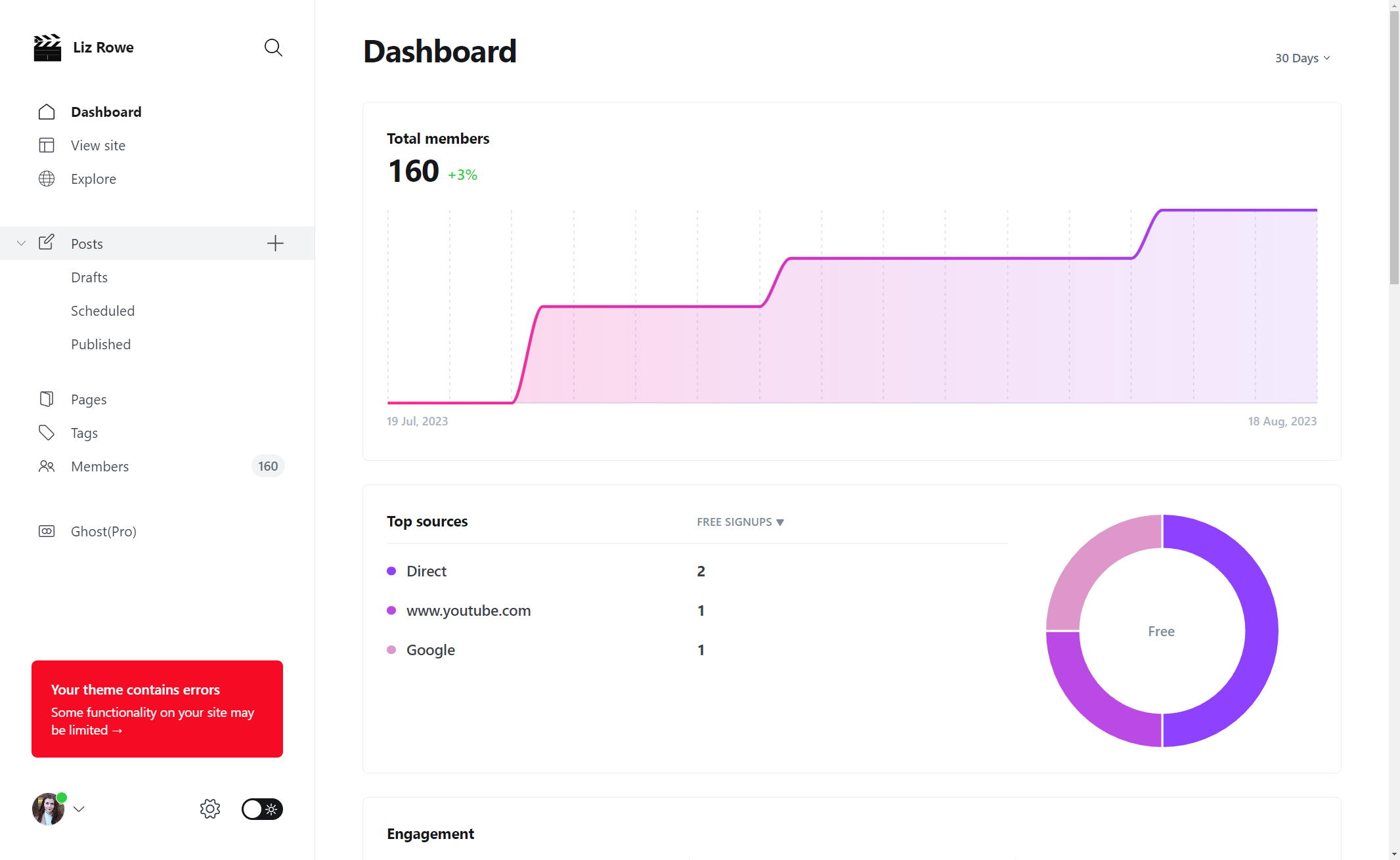Create a new post with plus icon

pos(275,244)
